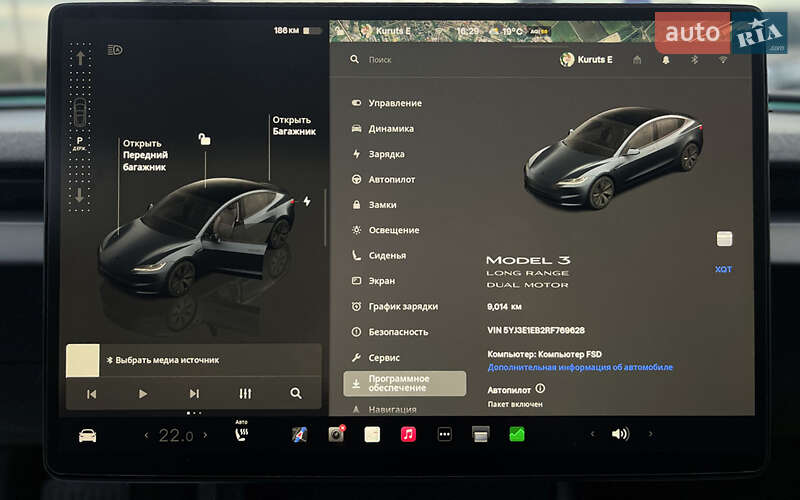The image size is (800, 500).
Task: Tap Открыть Багажник
Action: click(x=294, y=126)
